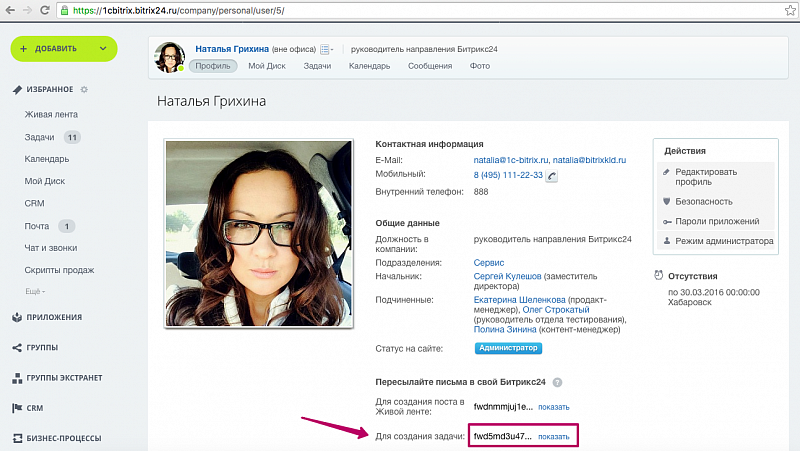
Task: Click the help question mark icon
Action: 558,382
